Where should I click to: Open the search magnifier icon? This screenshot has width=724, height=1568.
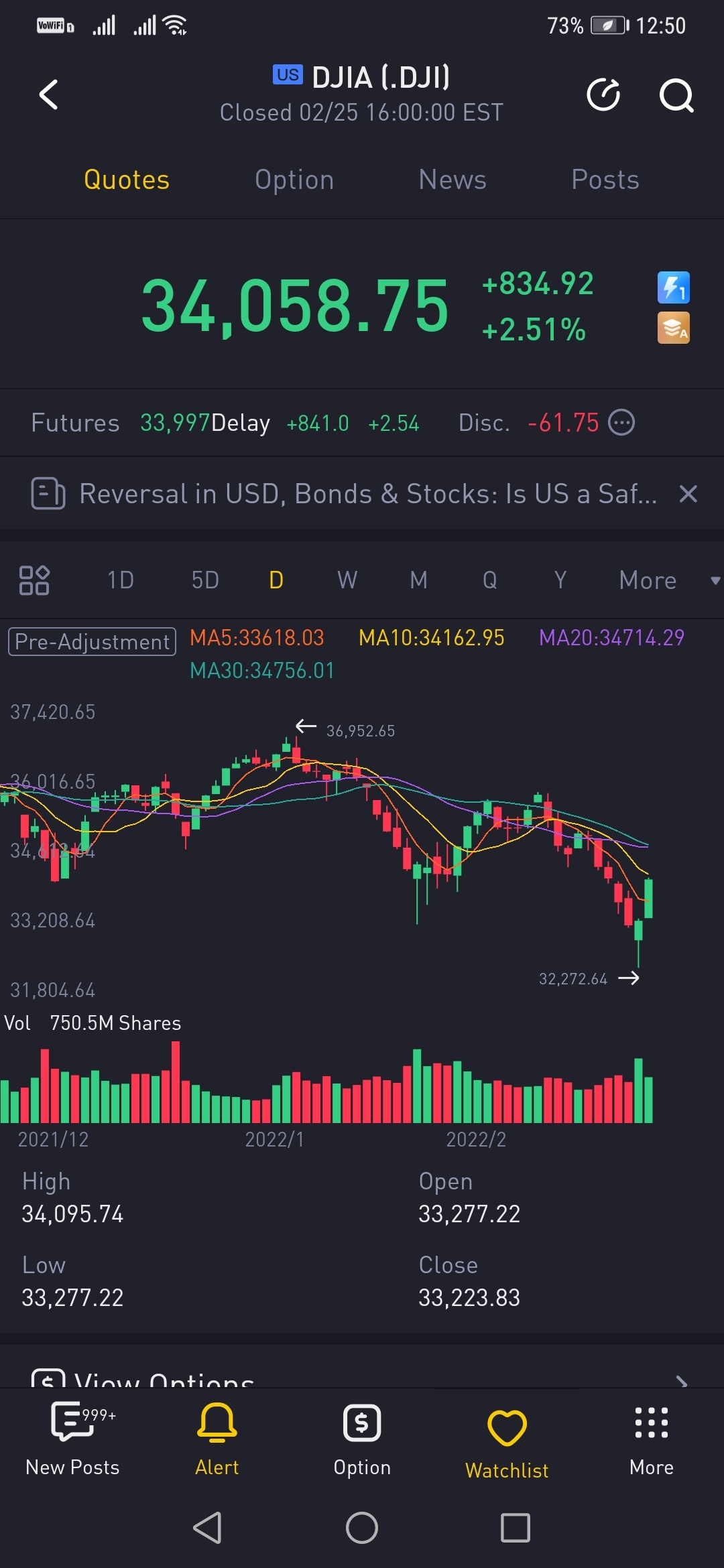(676, 95)
